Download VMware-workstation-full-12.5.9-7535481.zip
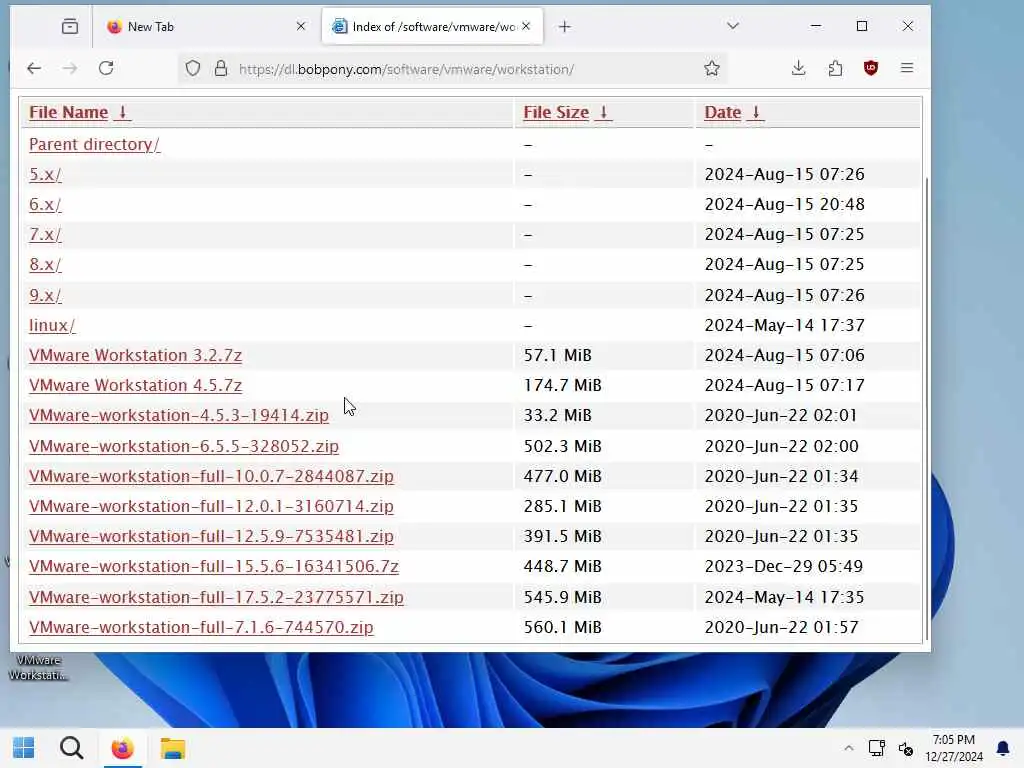1024x768 pixels. tap(211, 536)
